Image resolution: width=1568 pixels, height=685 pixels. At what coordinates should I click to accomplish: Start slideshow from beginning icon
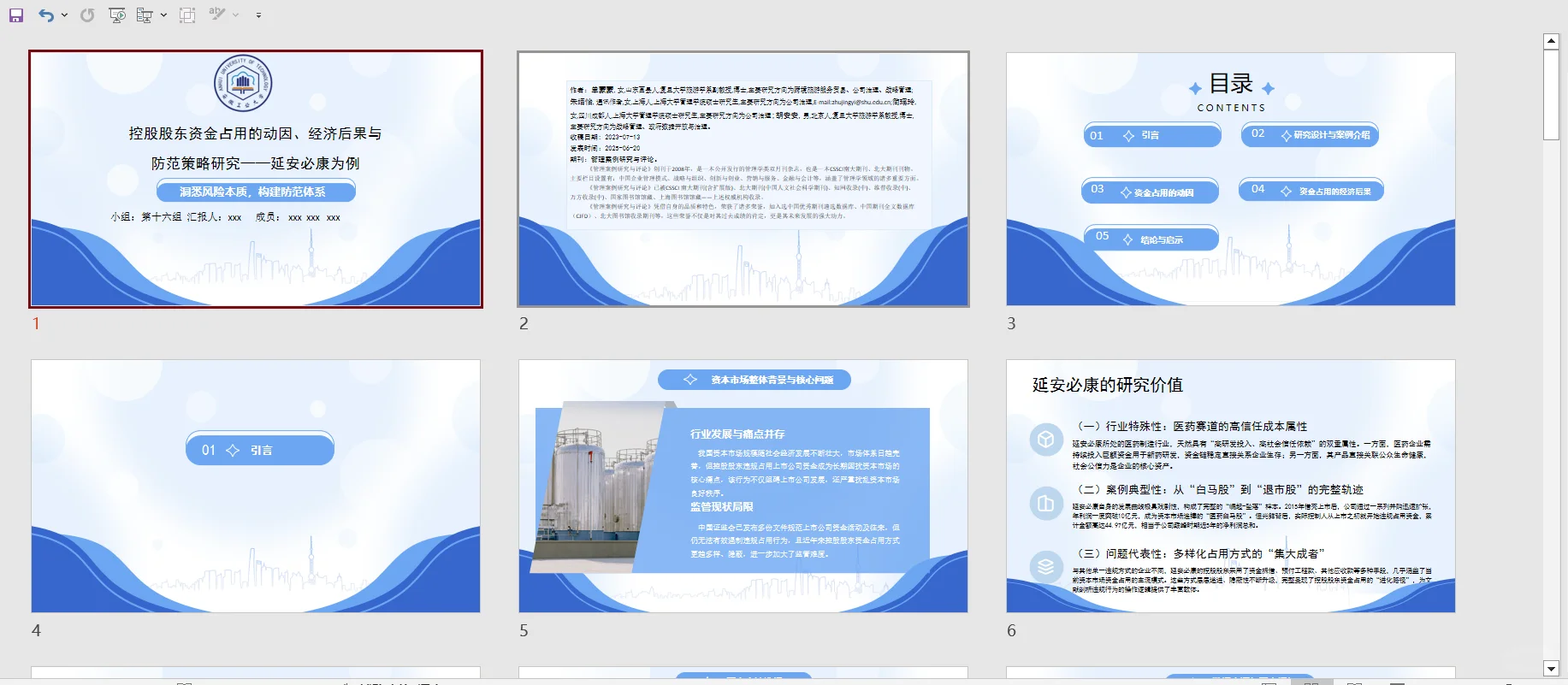(117, 15)
